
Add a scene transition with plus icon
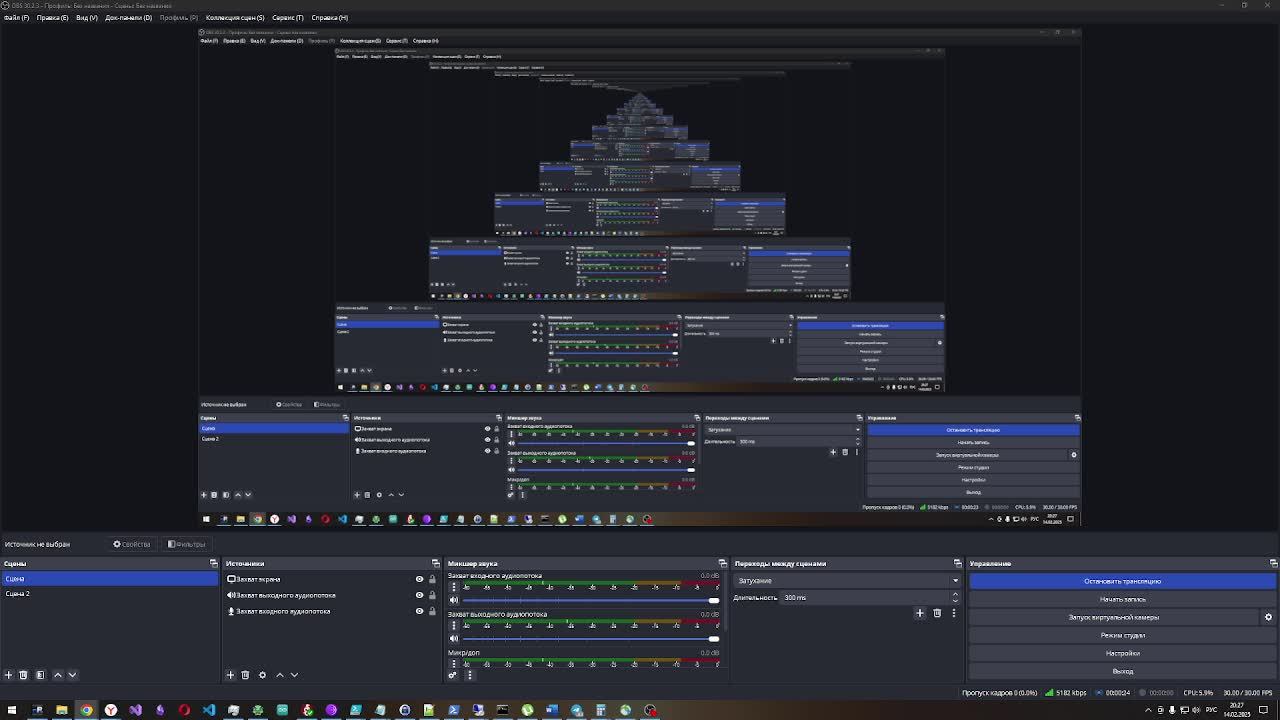(920, 613)
